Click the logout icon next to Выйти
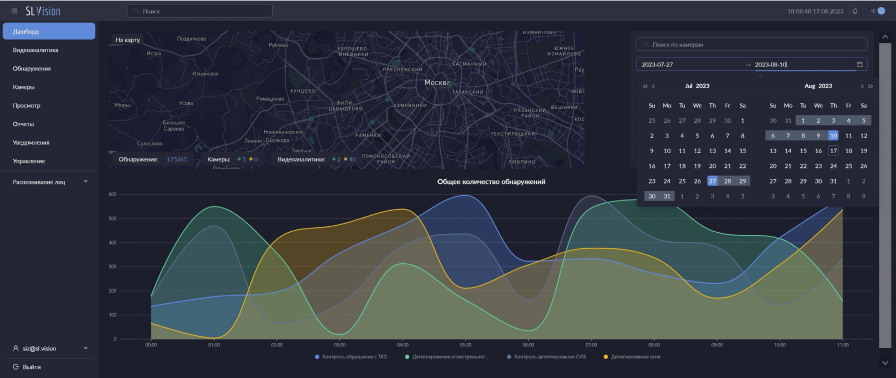The height and width of the screenshot is (378, 896). [15, 367]
